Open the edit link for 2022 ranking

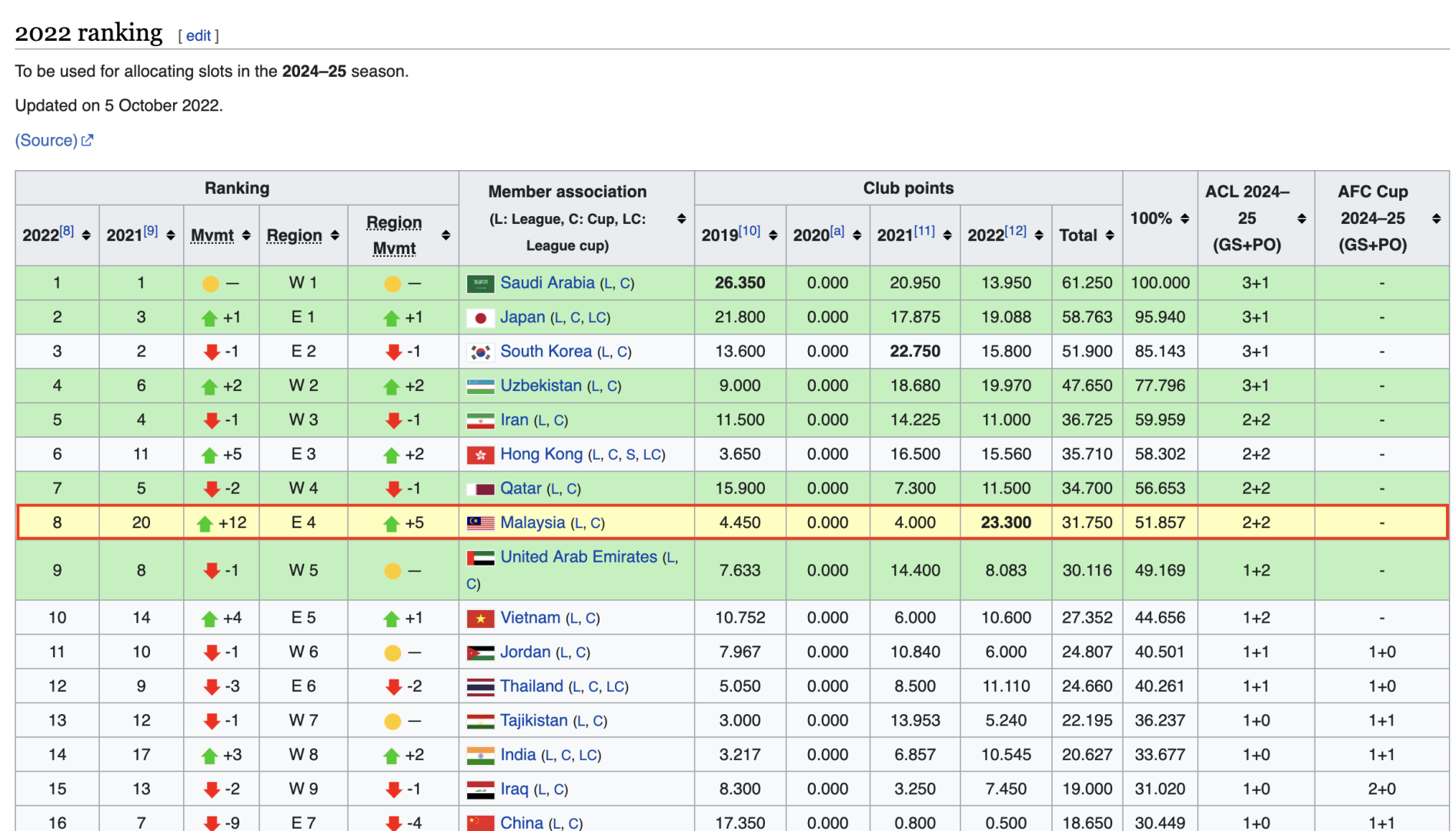(198, 35)
